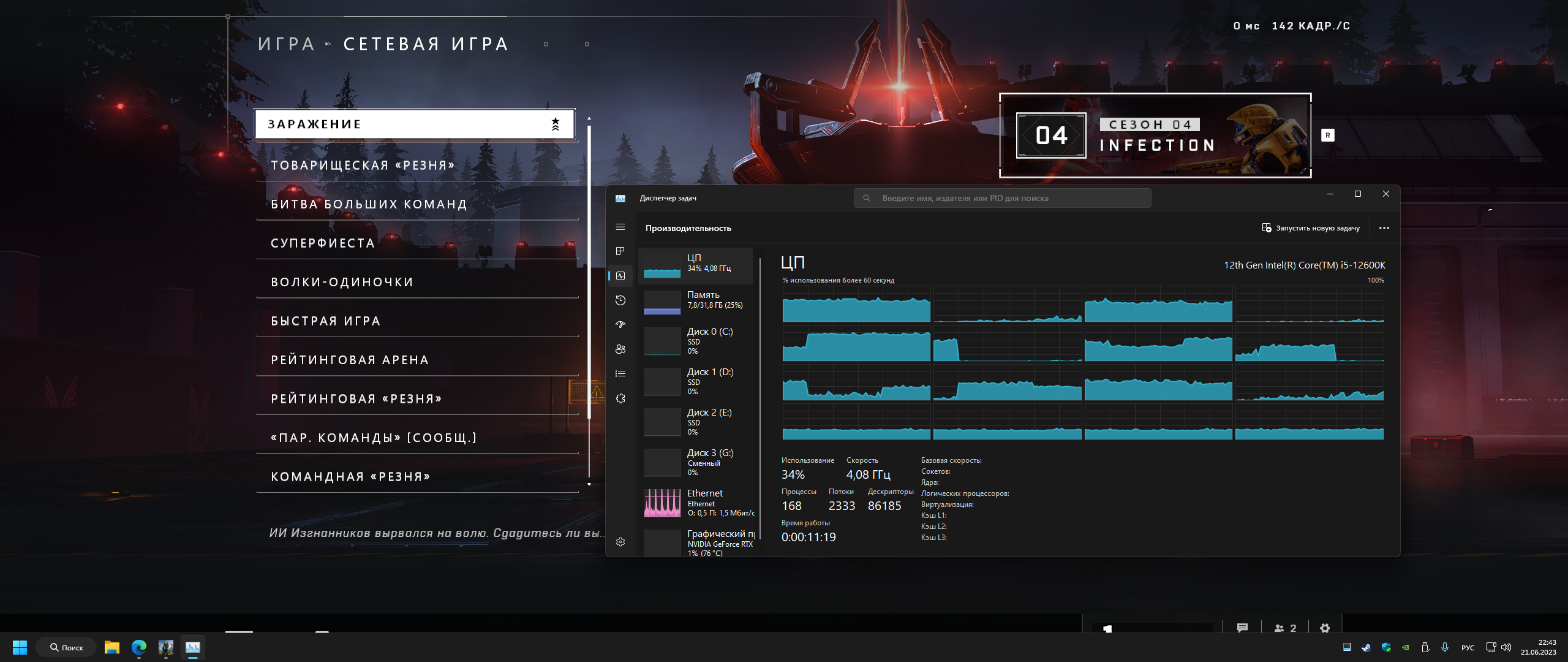
Task: Click Запустить новую задачу button
Action: [1311, 228]
